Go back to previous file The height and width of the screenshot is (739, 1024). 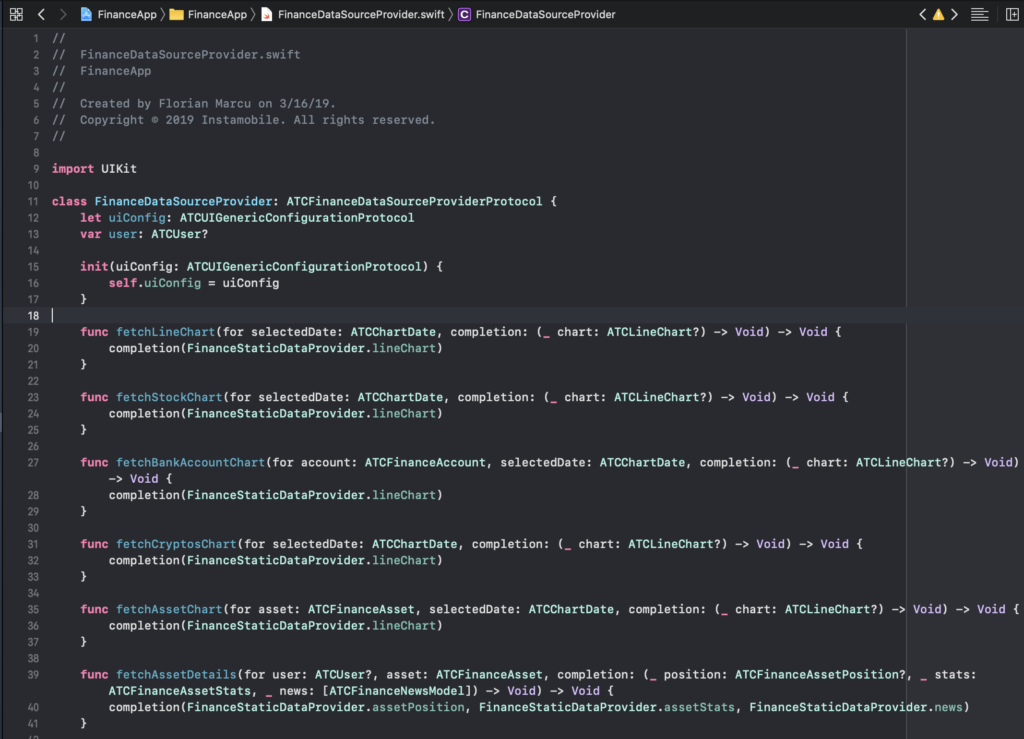[x=41, y=15]
